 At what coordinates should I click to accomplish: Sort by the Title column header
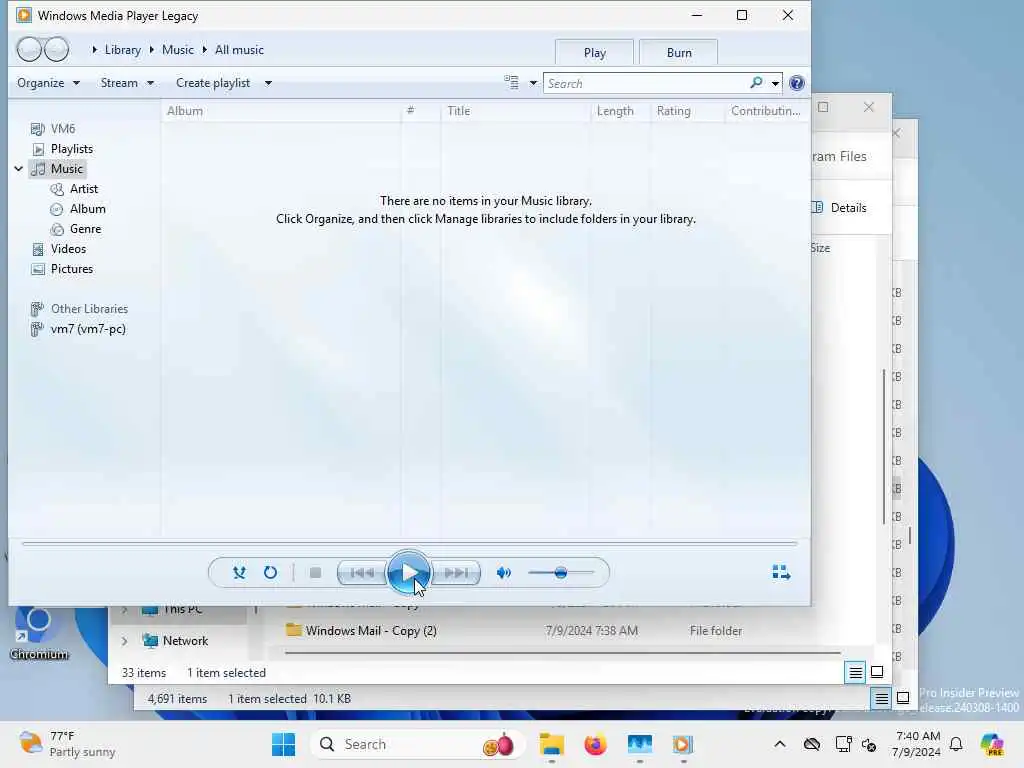[515, 111]
